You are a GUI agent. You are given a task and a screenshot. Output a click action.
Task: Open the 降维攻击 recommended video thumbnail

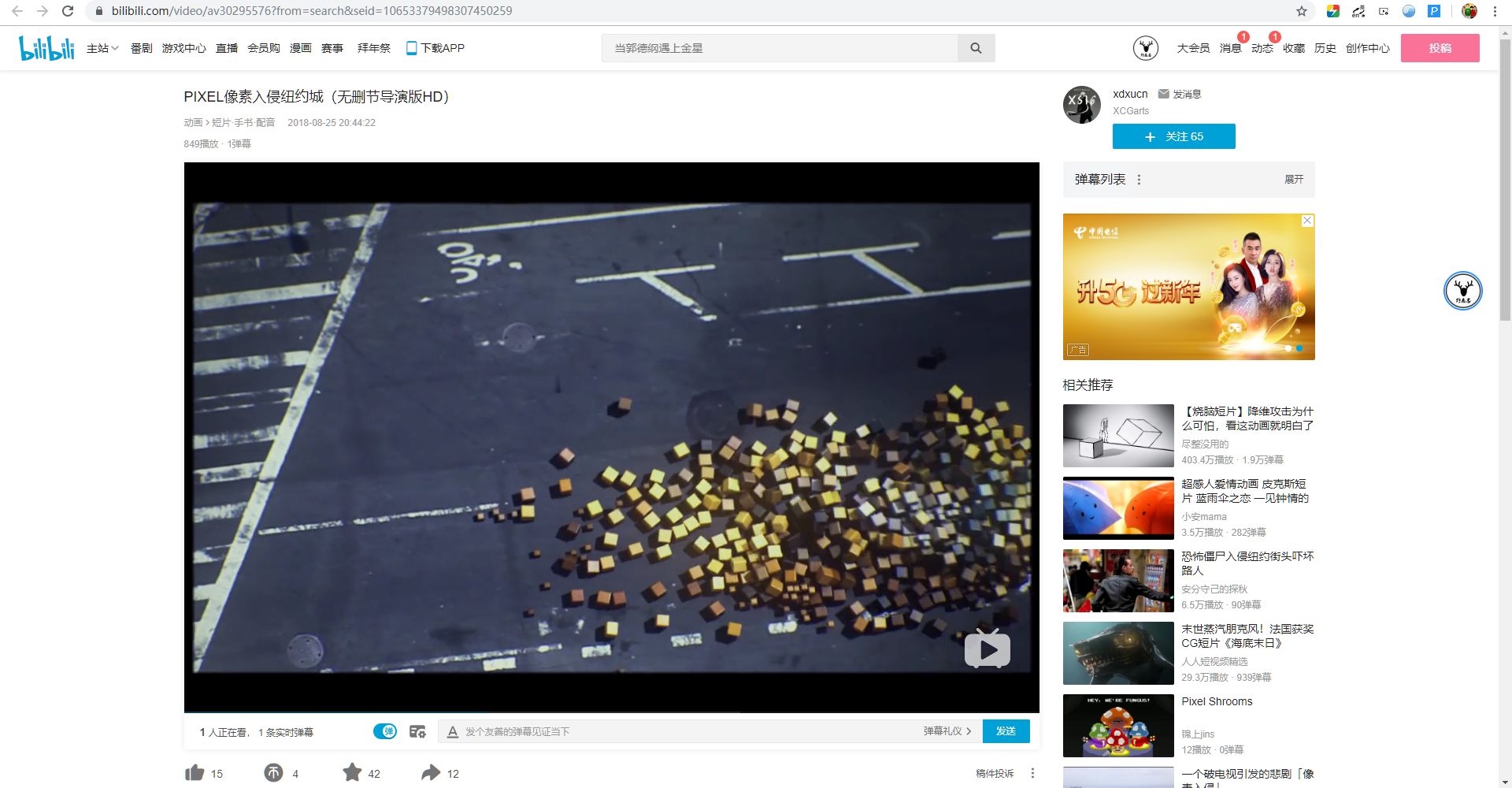[1118, 436]
